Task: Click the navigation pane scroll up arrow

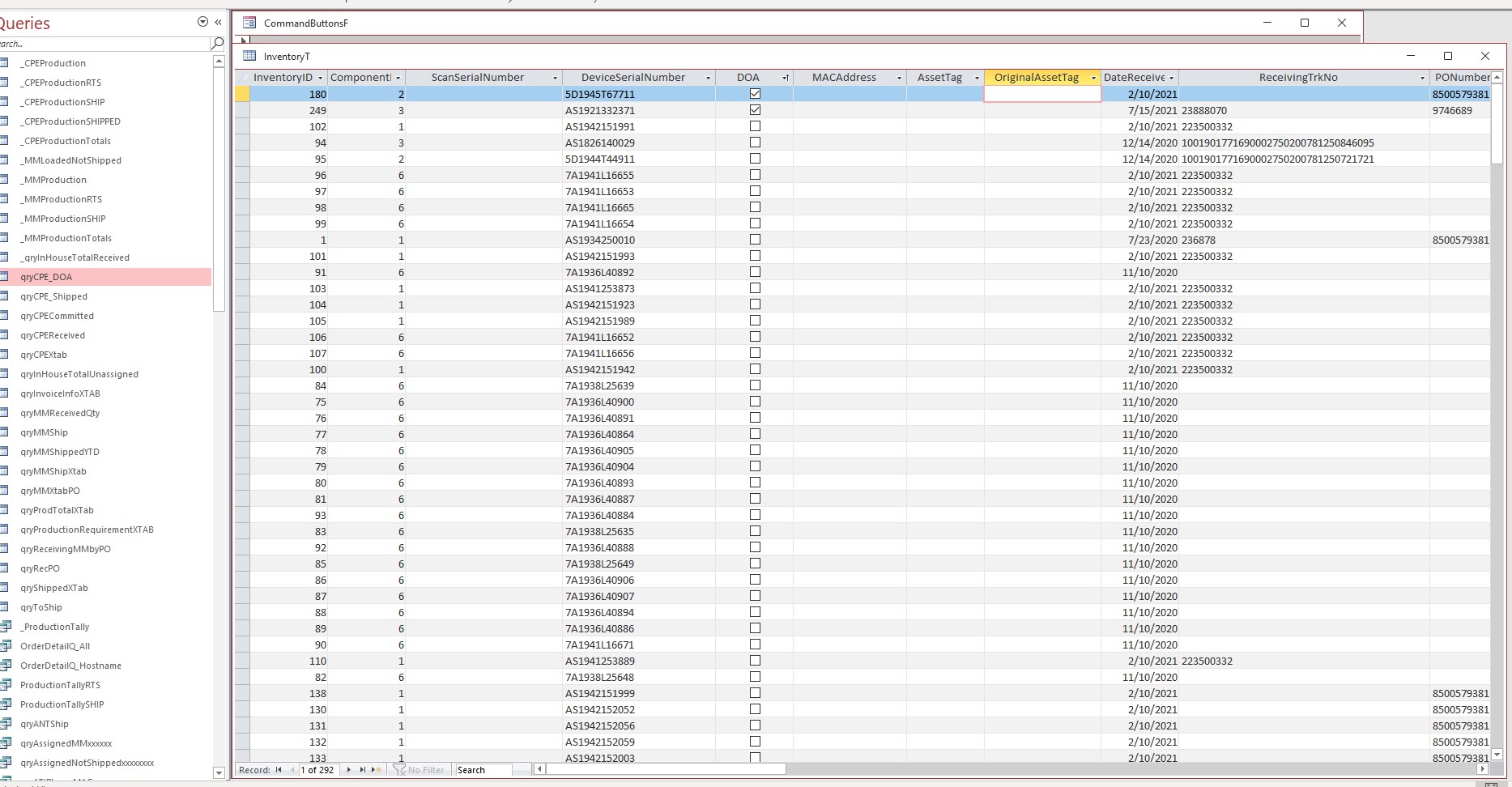Action: (x=218, y=62)
